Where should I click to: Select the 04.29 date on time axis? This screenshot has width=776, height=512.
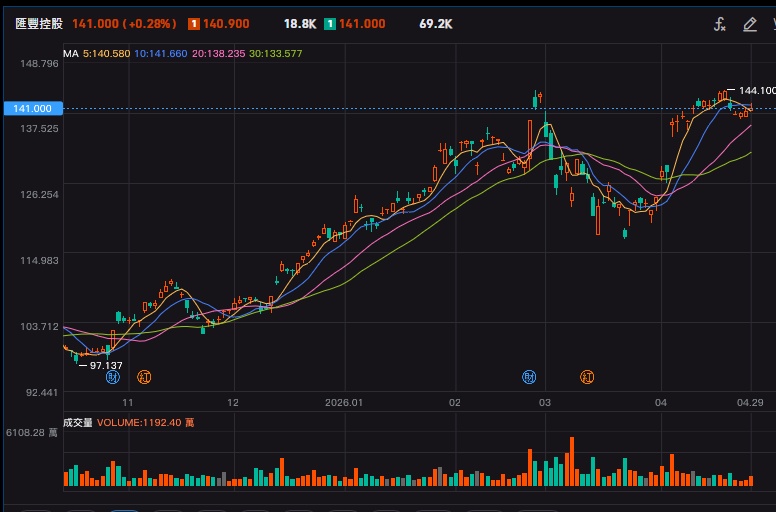point(751,403)
